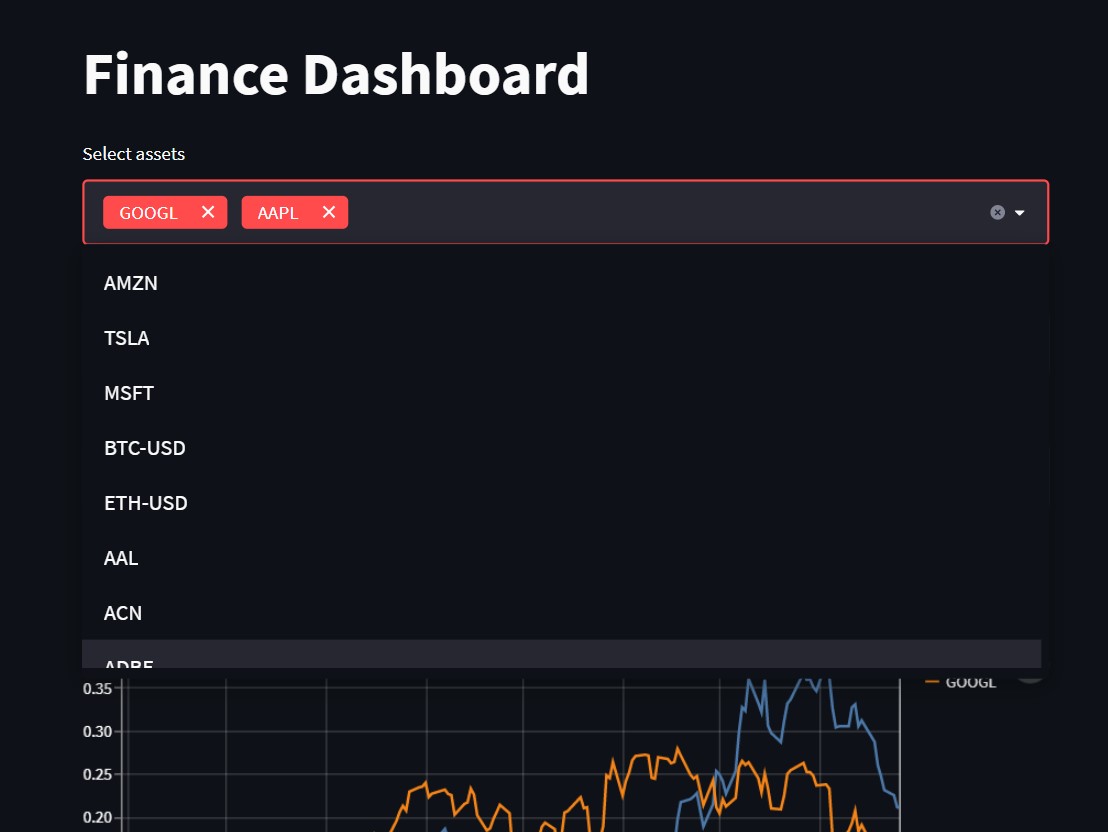The width and height of the screenshot is (1108, 832).
Task: Pick ETH-USD from asset options
Action: (x=561, y=503)
